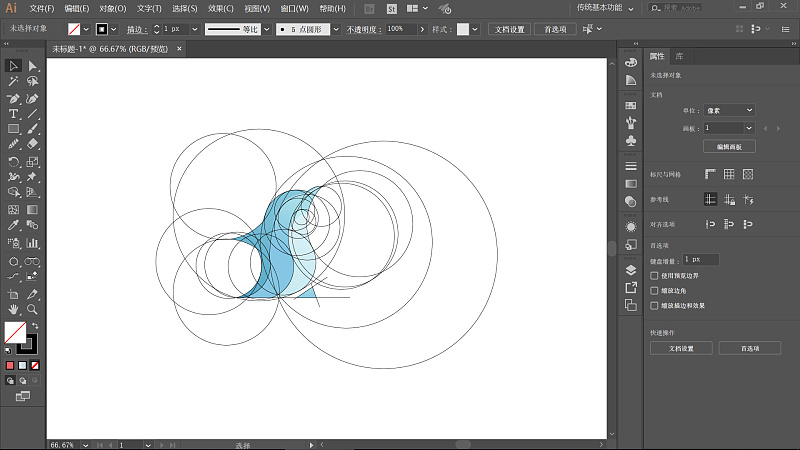Toggle smart guides button
This screenshot has width=800, height=450.
click(x=748, y=199)
